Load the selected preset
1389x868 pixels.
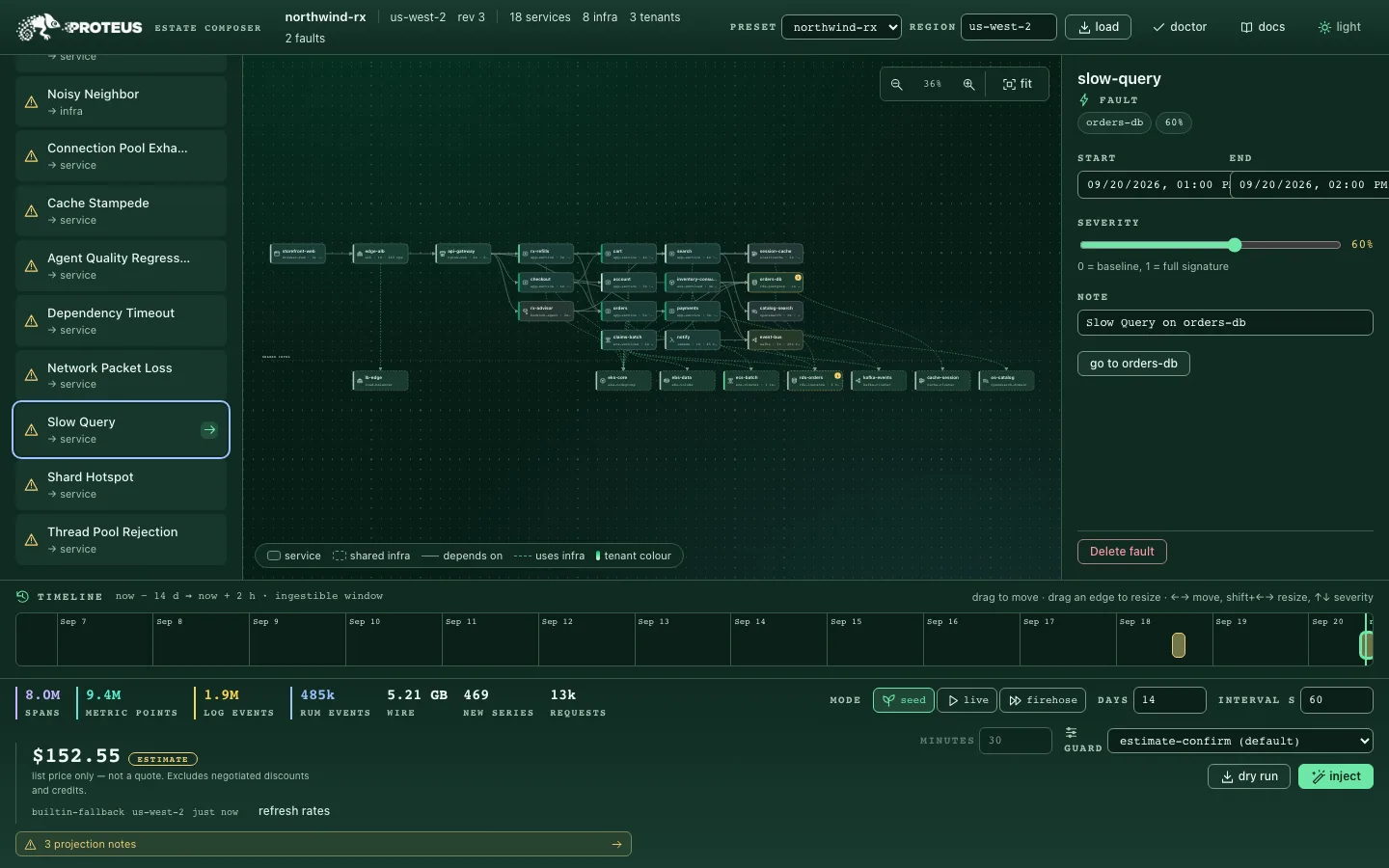[1098, 27]
